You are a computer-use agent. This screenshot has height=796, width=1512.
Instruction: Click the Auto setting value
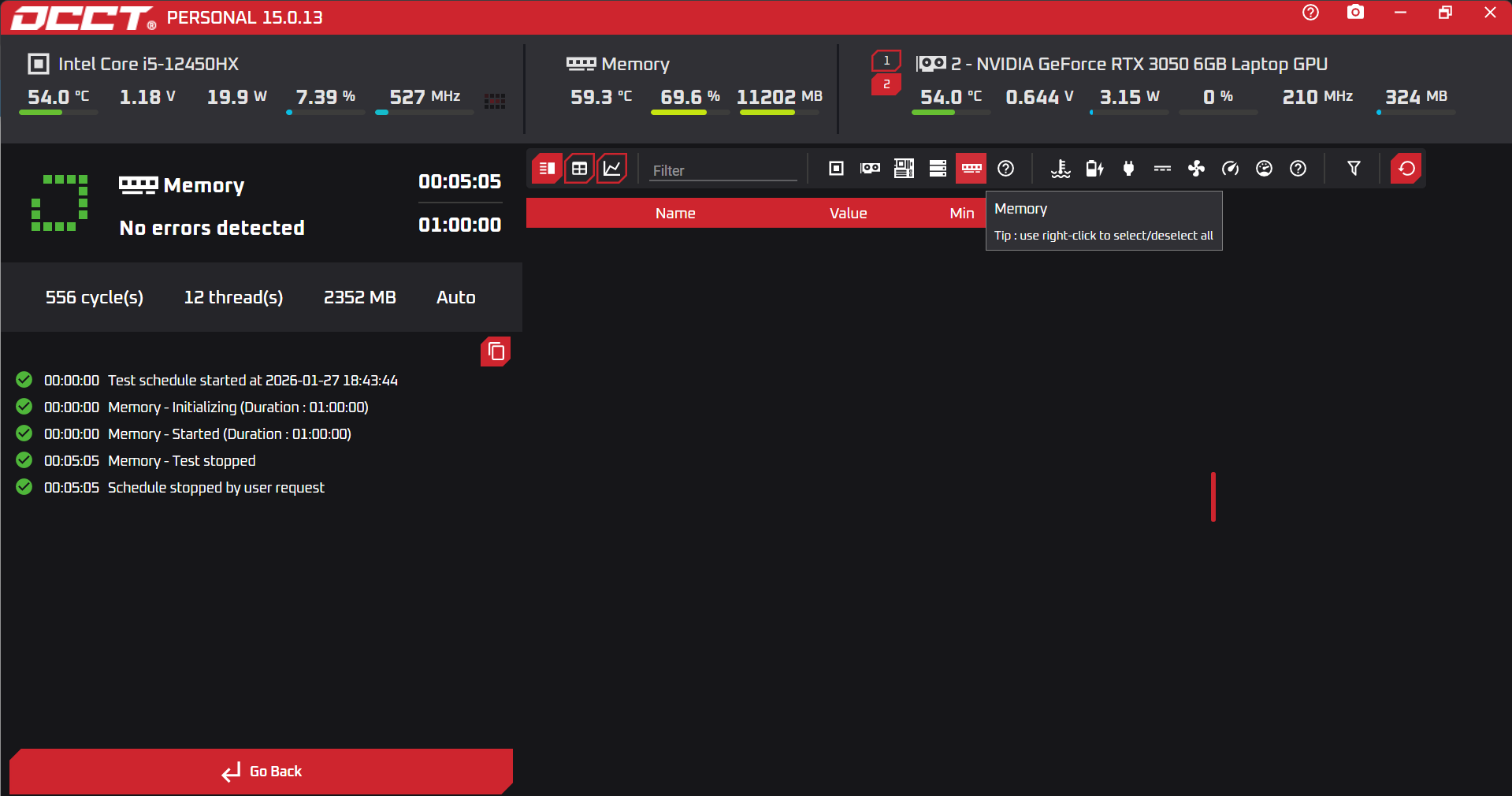[455, 297]
